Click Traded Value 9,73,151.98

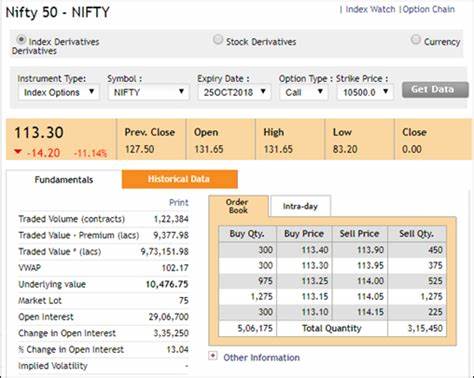[165, 252]
